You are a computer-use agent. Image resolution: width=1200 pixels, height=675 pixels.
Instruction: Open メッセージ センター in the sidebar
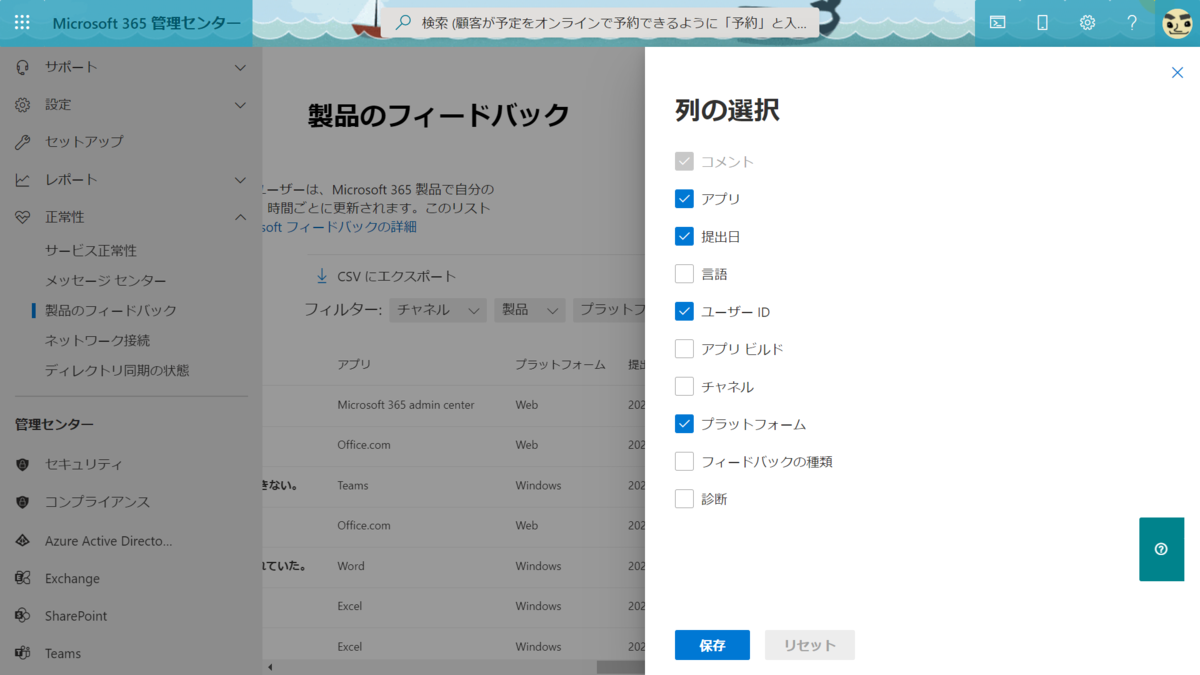(106, 281)
